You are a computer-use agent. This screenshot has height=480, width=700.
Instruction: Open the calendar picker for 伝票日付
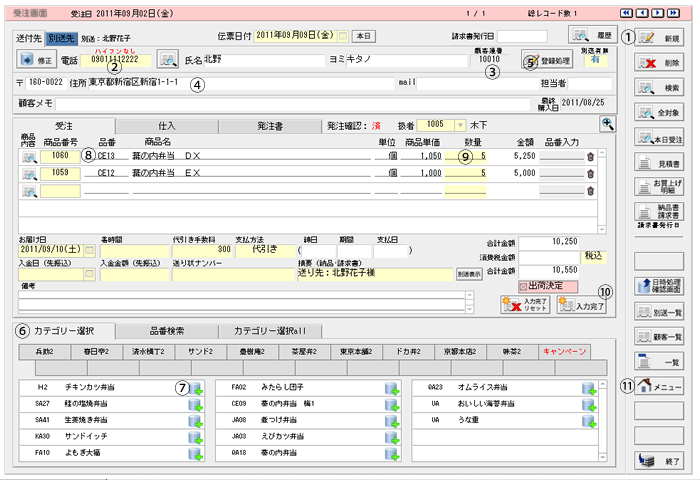click(x=342, y=36)
